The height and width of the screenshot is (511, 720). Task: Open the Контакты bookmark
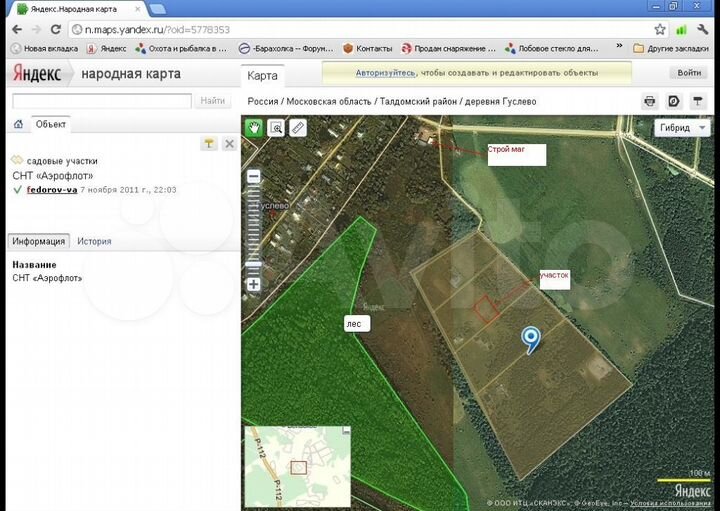click(x=368, y=48)
